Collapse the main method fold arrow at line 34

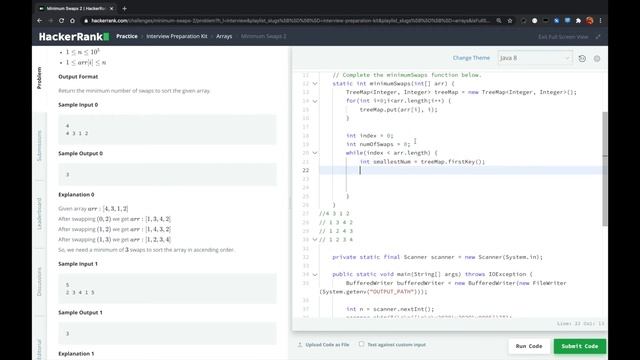(x=315, y=275)
